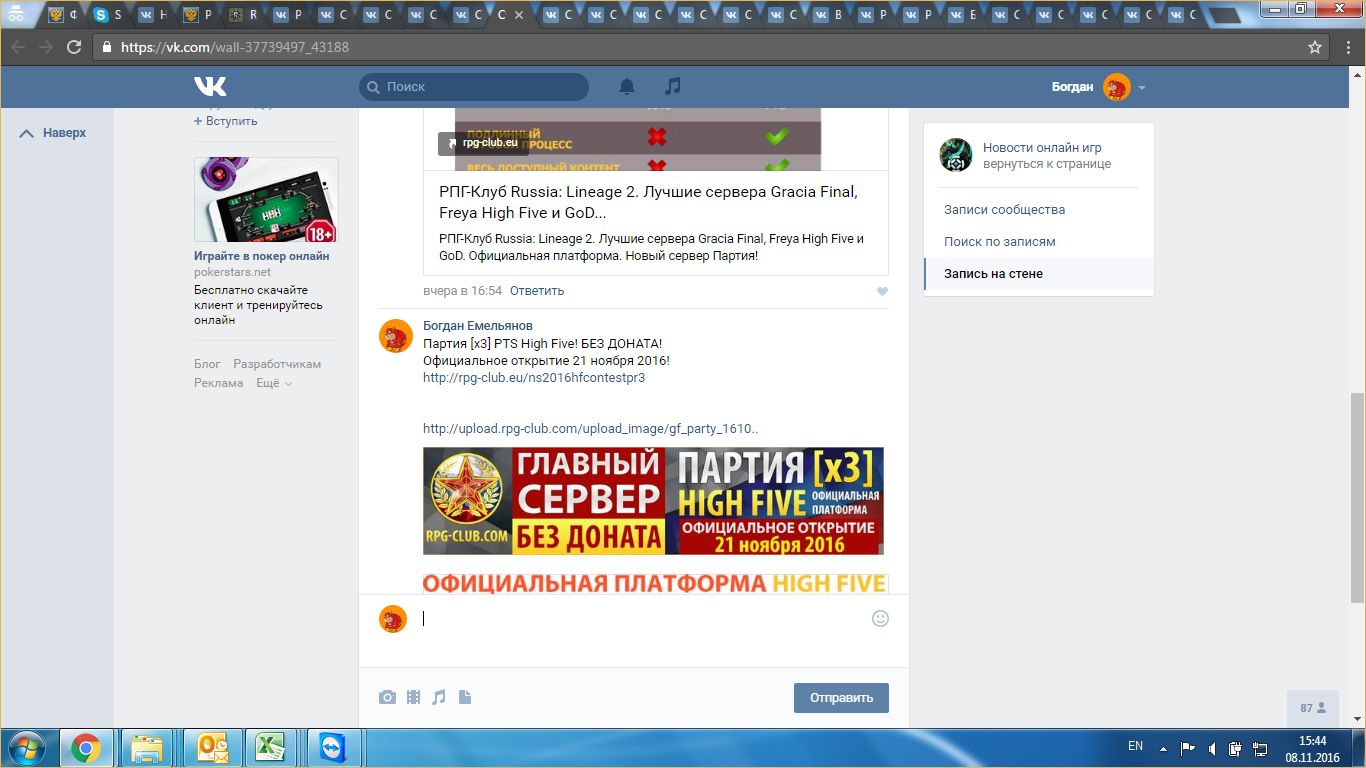This screenshot has width=1366, height=768.
Task: Join the community via Вступить
Action: point(226,121)
